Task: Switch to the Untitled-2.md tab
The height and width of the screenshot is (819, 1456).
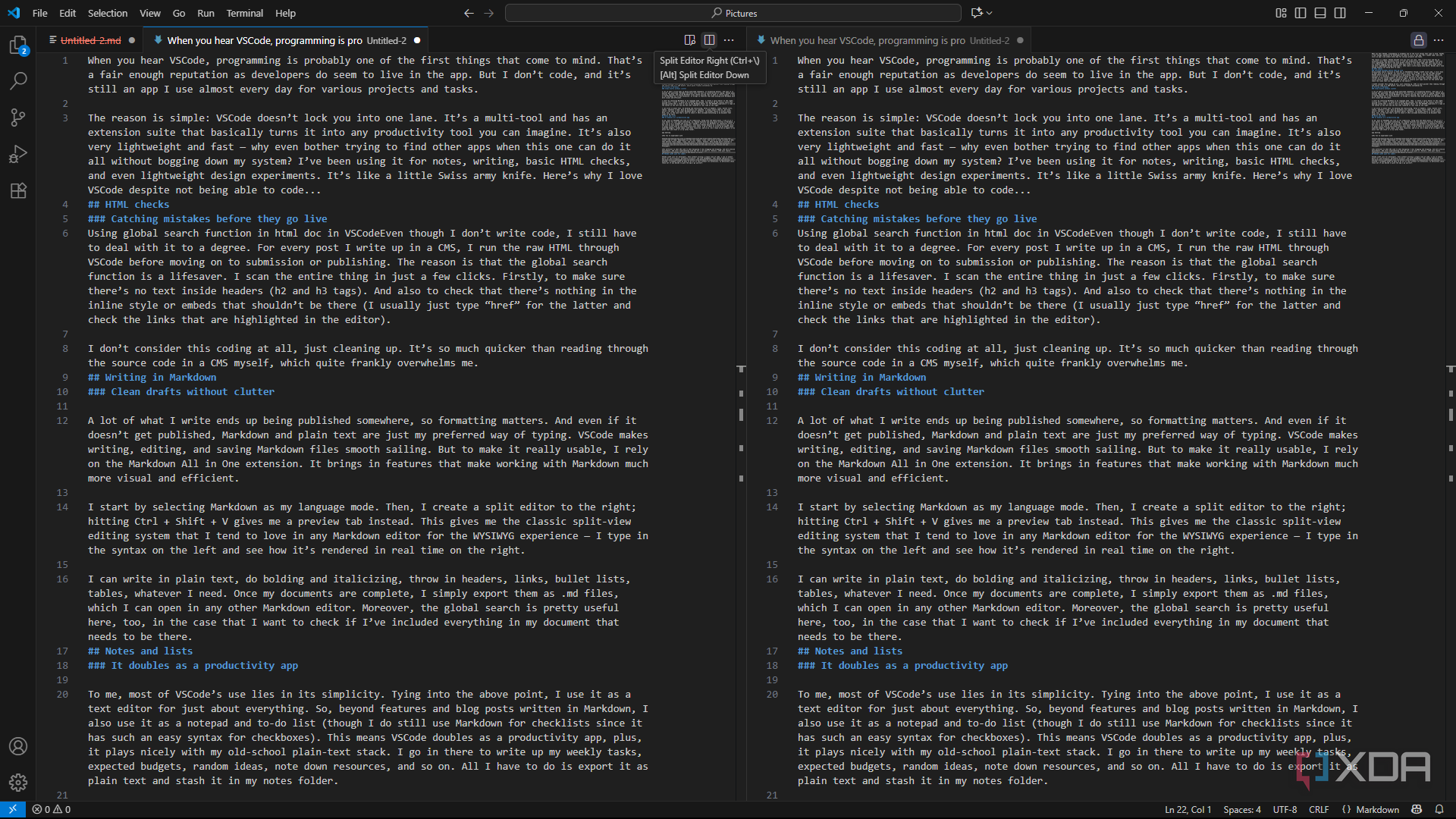Action: point(90,40)
